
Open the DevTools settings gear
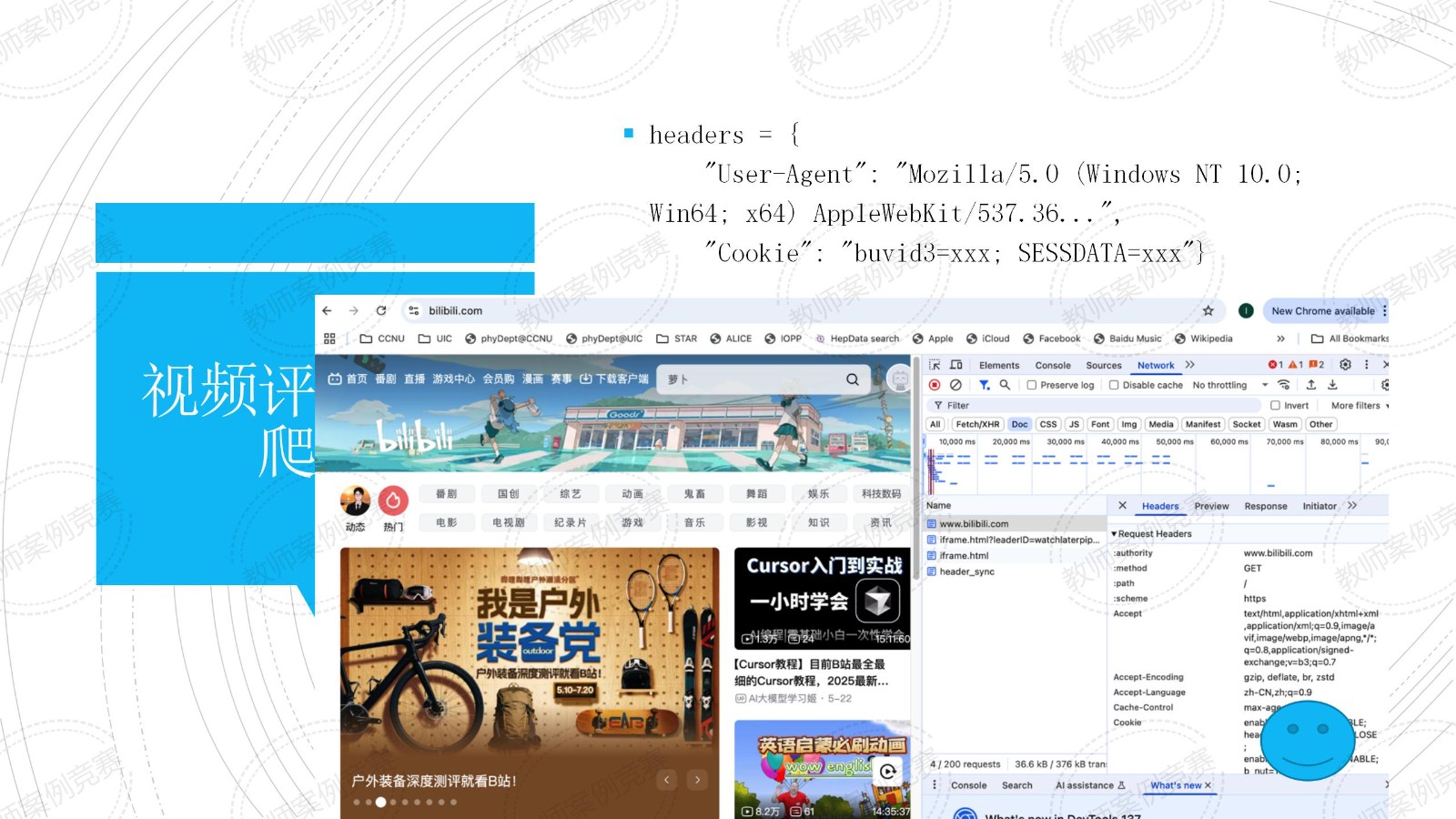[x=1345, y=365]
